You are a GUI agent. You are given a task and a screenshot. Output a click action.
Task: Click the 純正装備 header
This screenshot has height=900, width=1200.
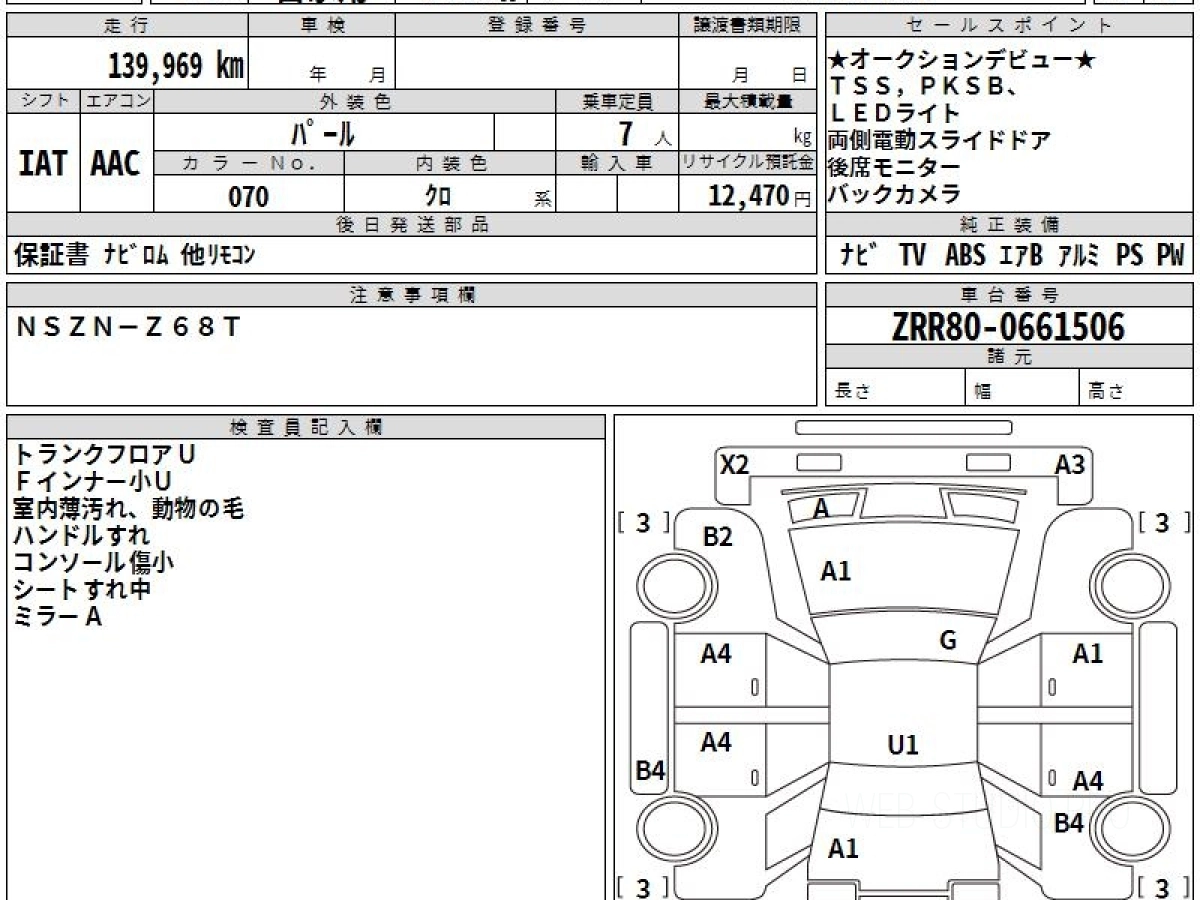pos(1009,225)
